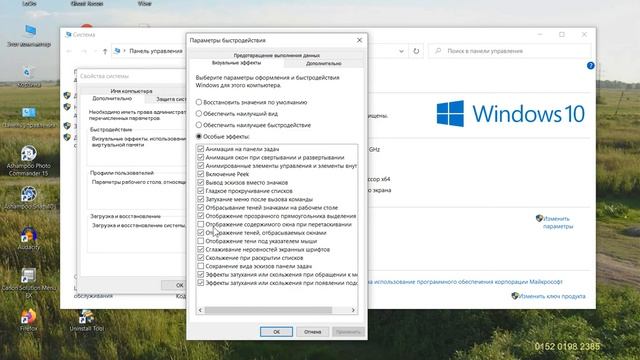Click the right arrow of effects list scrollbar
The image size is (640, 360).
pos(353,310)
